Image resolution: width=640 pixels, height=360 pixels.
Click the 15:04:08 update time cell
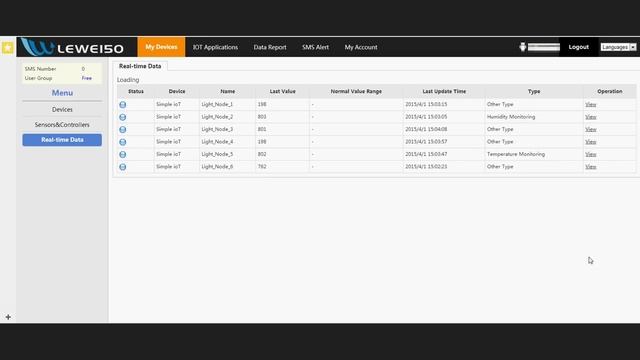[426, 129]
